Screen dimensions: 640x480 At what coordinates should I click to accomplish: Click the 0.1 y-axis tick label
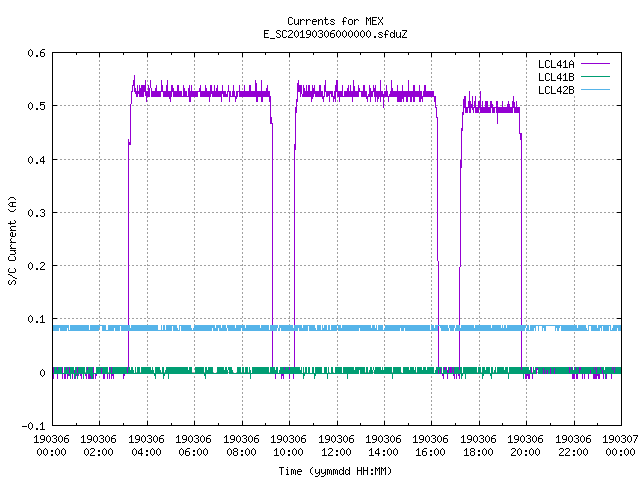(36, 319)
